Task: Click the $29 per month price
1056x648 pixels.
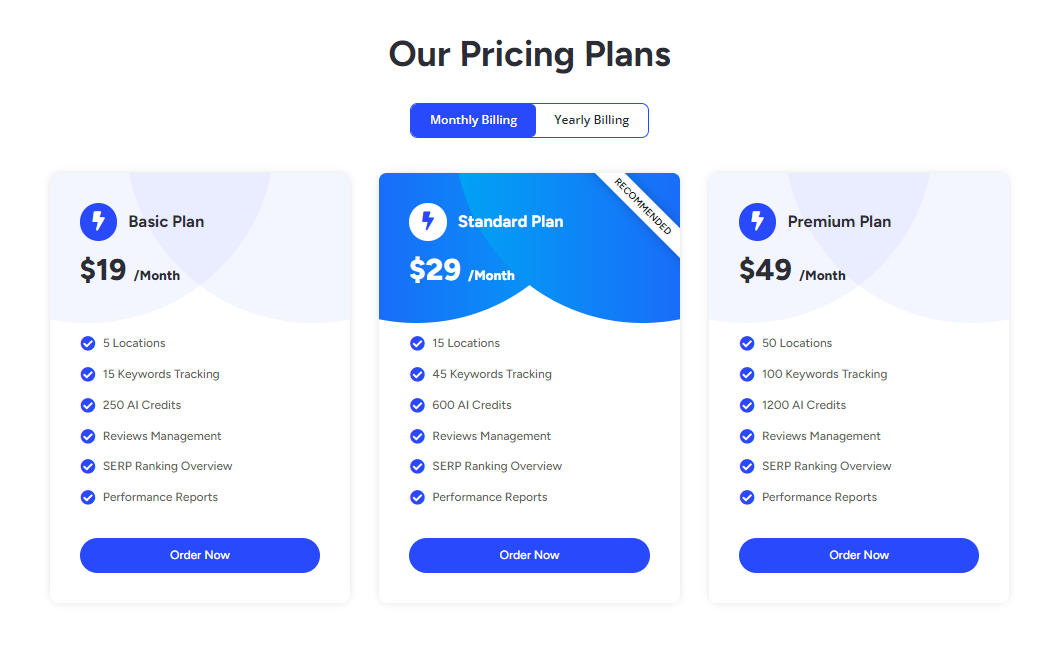Action: tap(461, 271)
